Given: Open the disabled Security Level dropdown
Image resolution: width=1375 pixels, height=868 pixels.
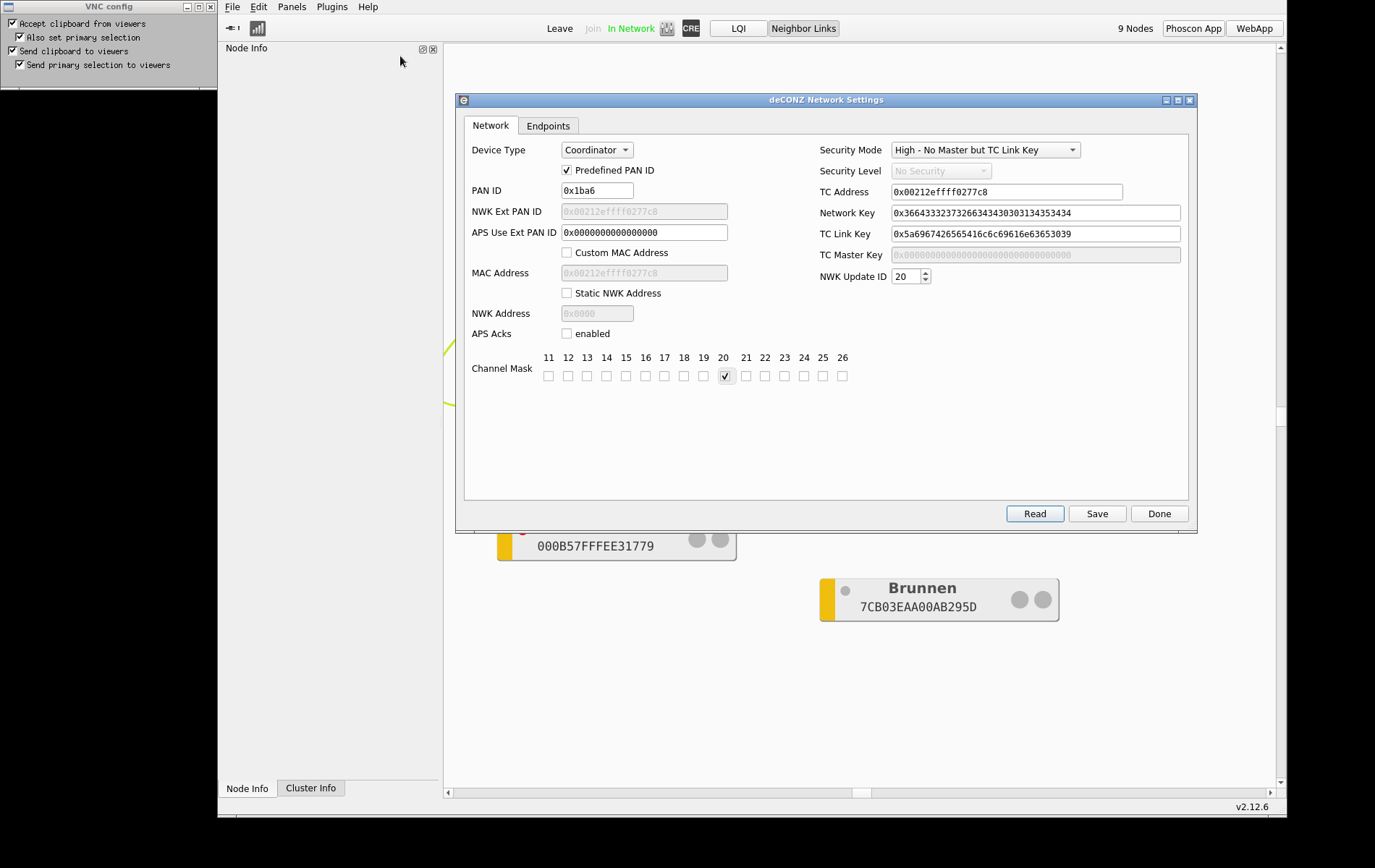Looking at the screenshot, I should point(942,171).
